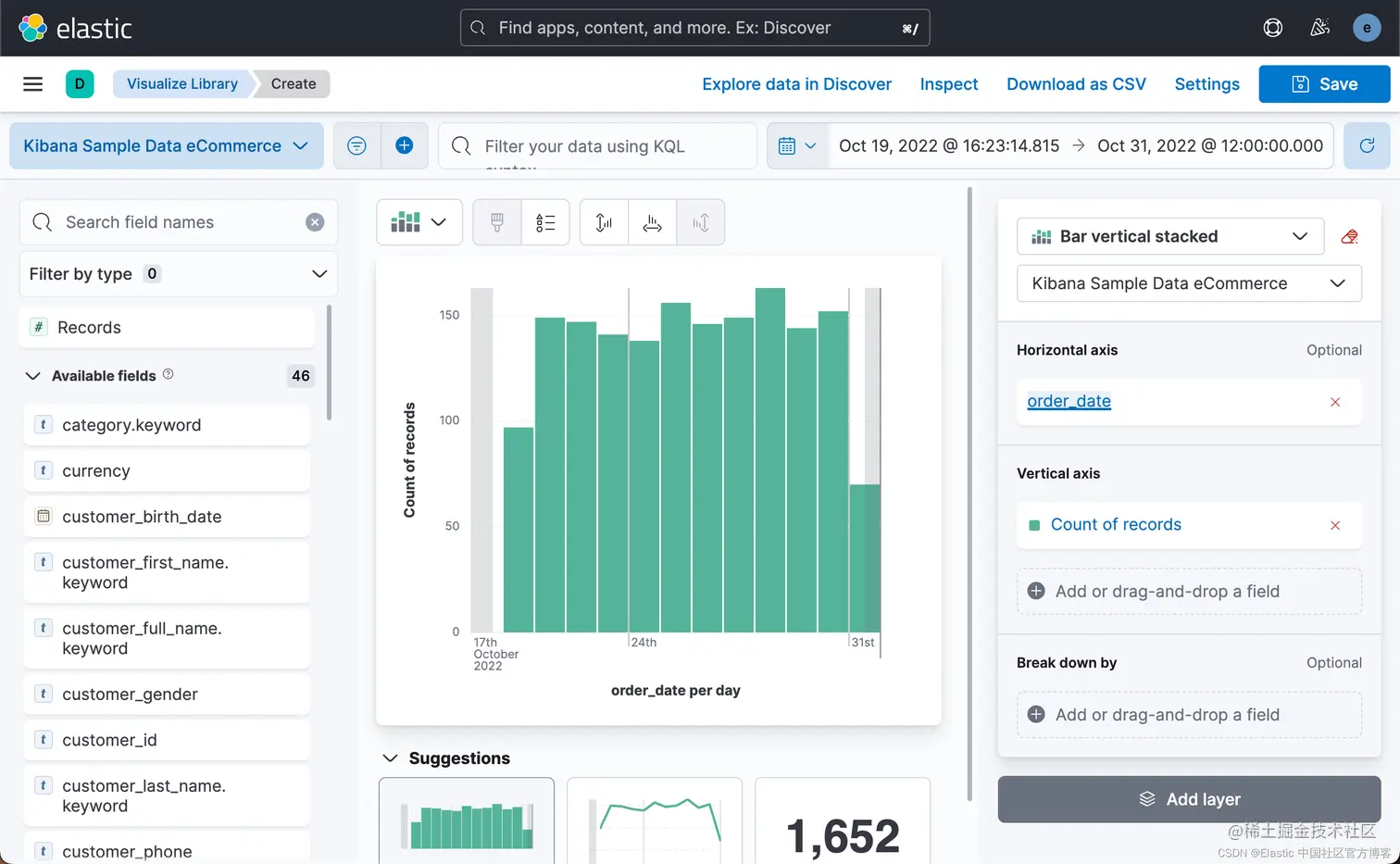Open the left axis settings icon
This screenshot has width=1400, height=864.
coord(604,222)
